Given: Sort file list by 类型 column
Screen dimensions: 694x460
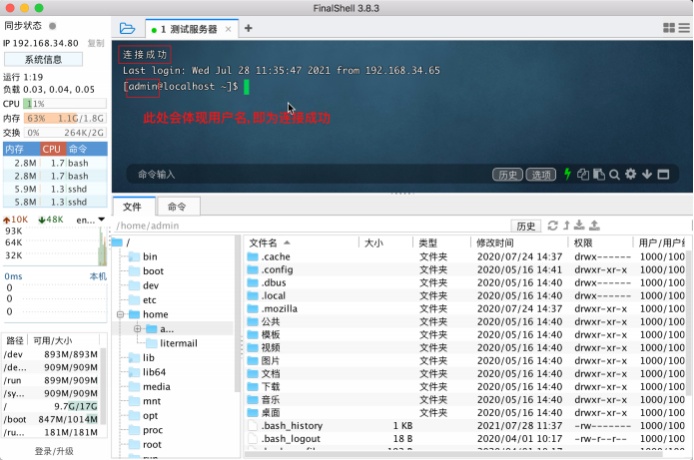Looking at the screenshot, I should [442, 243].
